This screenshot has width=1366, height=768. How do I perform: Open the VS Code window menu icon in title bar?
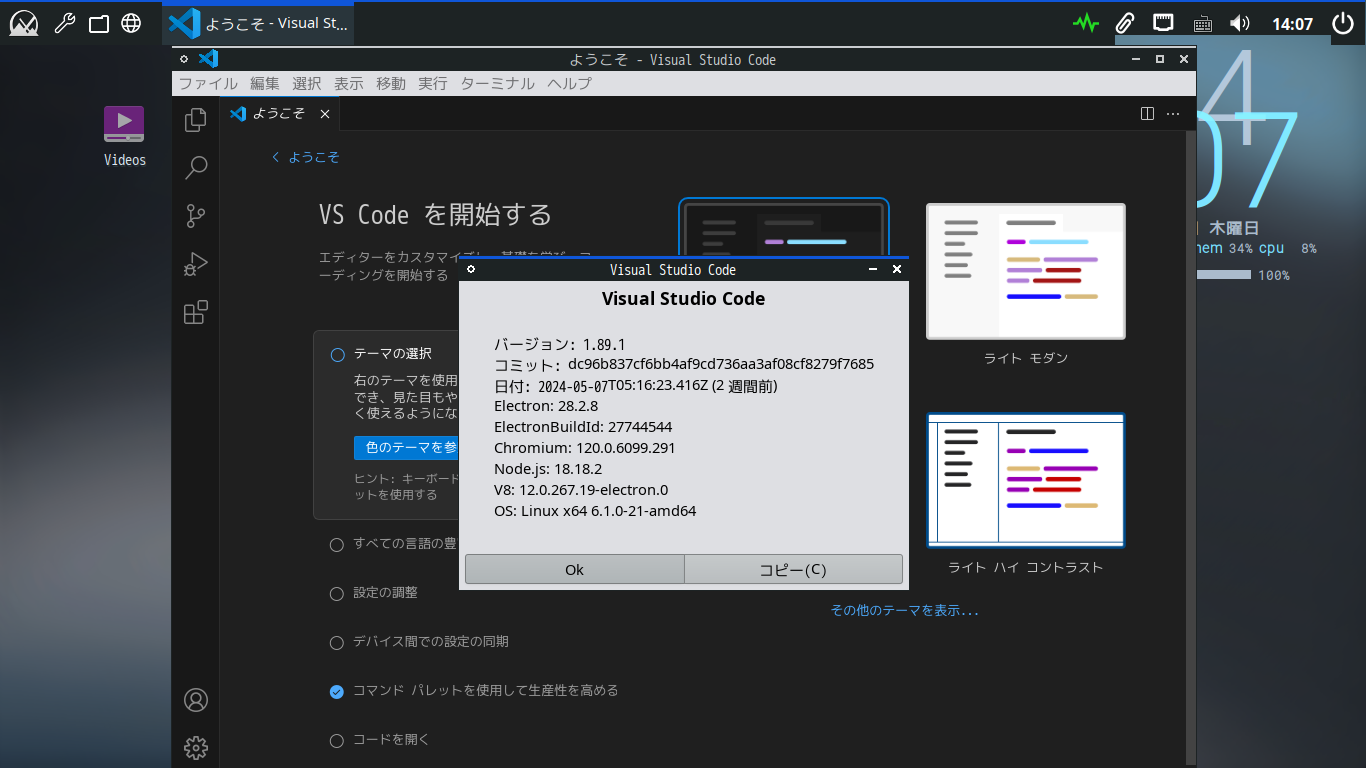184,59
